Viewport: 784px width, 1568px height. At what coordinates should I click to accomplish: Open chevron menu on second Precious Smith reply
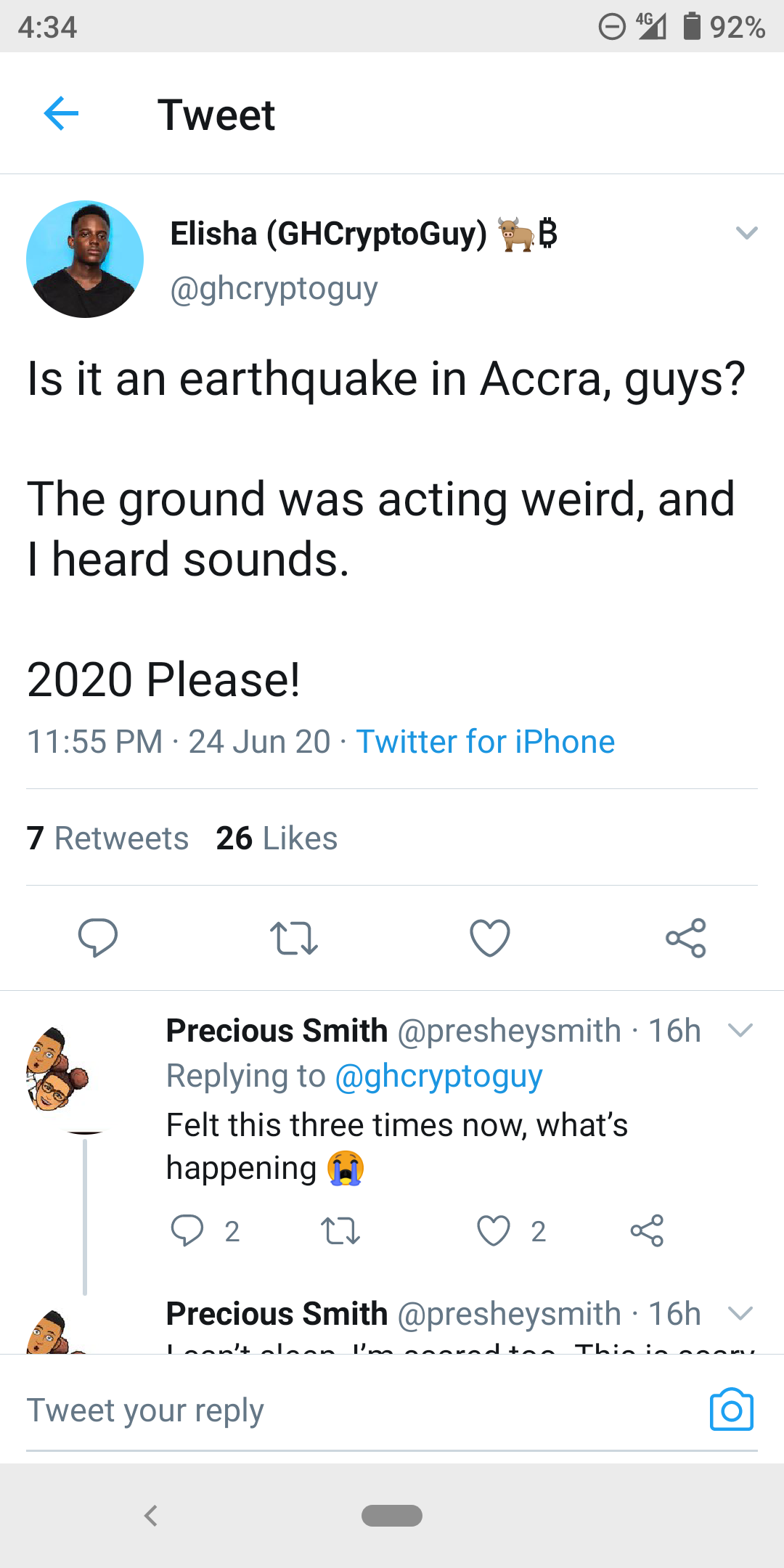point(740,1313)
